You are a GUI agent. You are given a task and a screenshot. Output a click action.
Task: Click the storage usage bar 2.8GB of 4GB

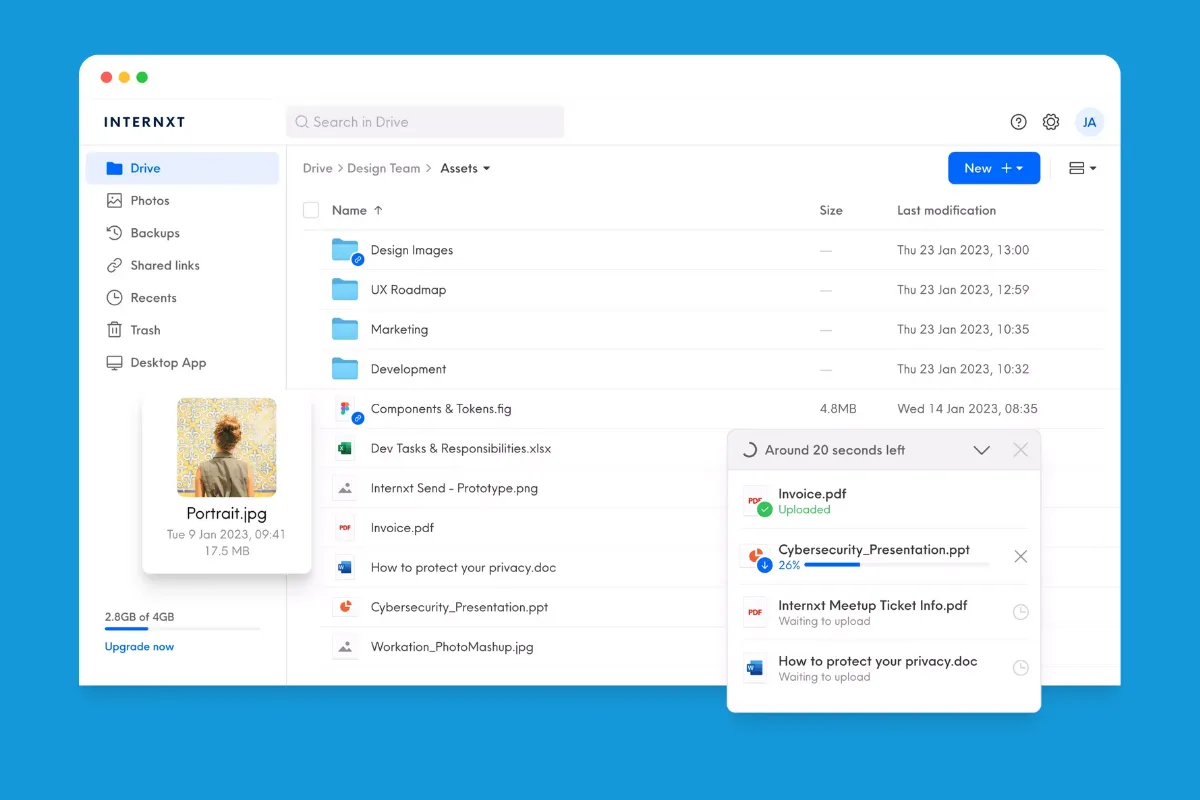pyautogui.click(x=182, y=629)
